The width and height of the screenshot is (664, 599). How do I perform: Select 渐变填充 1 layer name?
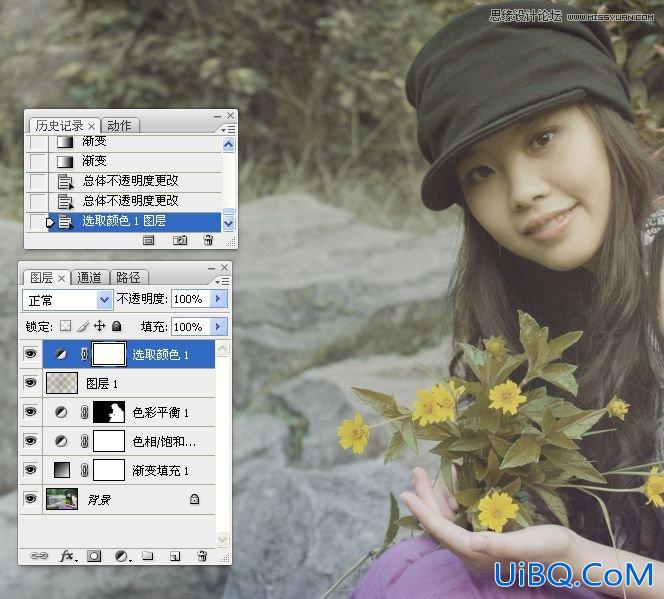tap(160, 470)
